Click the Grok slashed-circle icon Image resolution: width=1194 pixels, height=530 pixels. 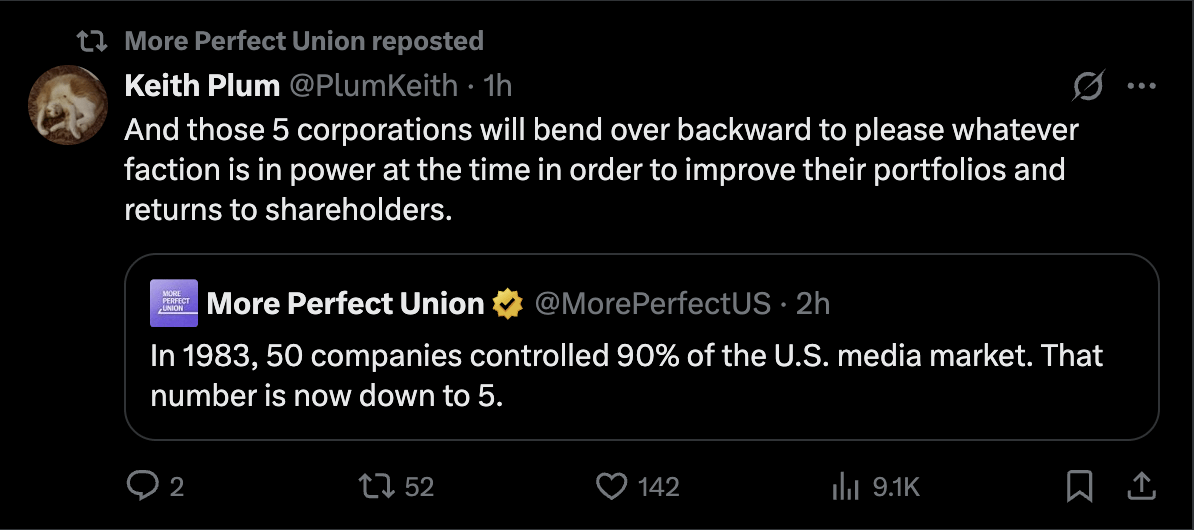pos(1088,87)
